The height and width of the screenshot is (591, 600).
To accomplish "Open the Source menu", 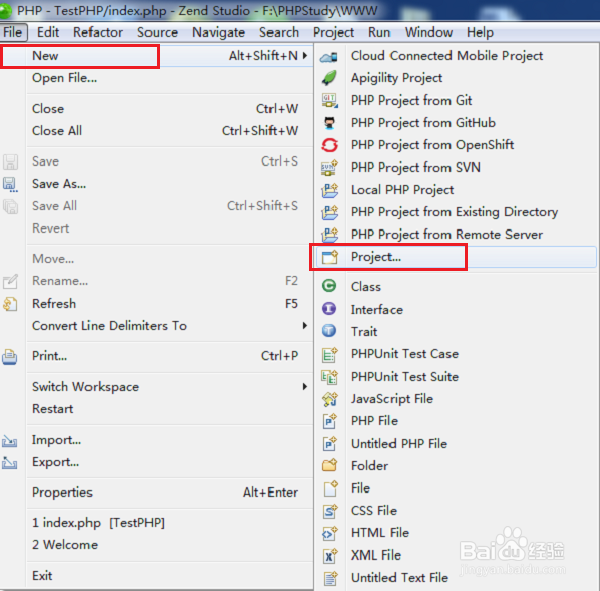I will click(157, 32).
